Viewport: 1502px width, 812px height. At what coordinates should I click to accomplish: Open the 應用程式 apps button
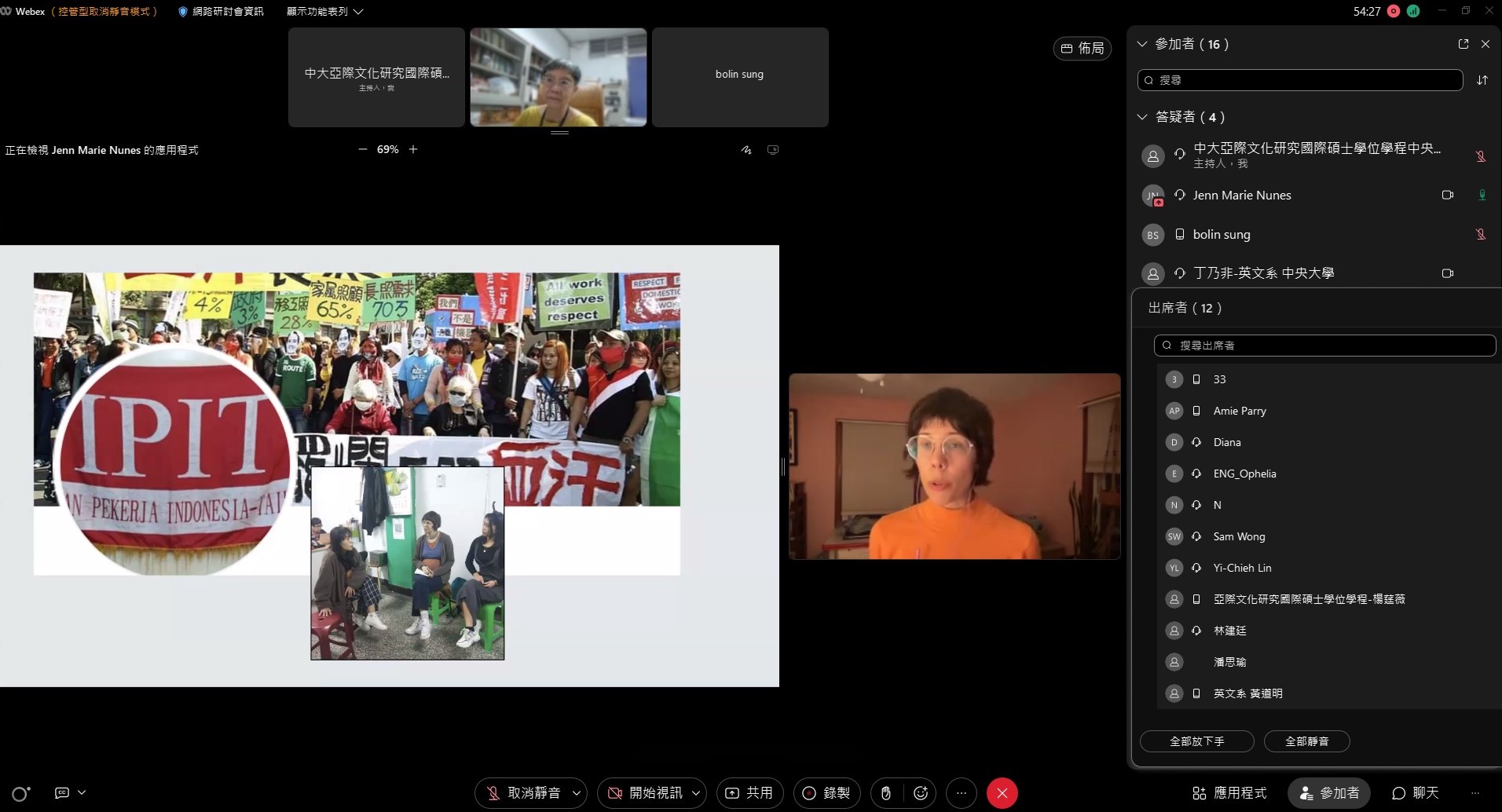1229,793
